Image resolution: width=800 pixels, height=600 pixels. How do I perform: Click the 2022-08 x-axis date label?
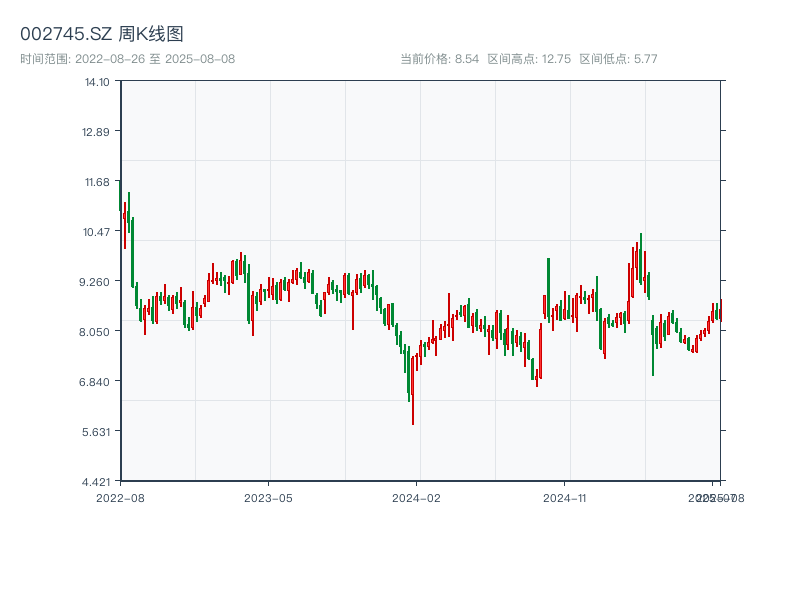click(120, 497)
